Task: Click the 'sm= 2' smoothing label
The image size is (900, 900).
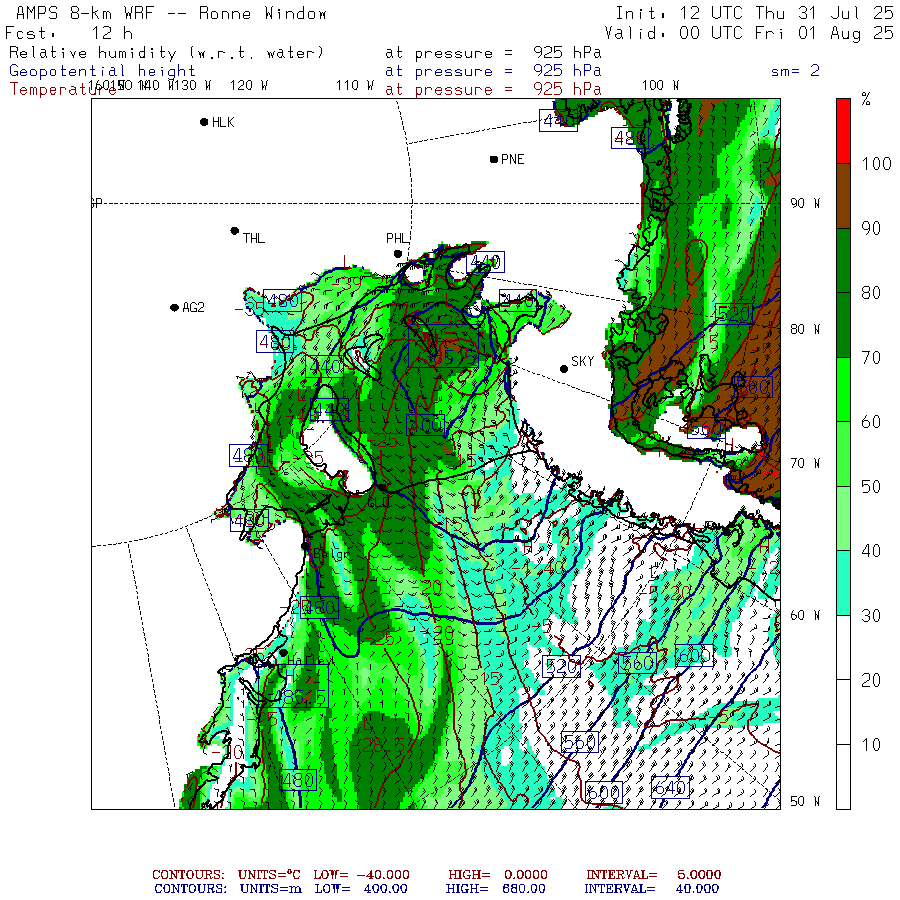Action: click(x=796, y=71)
